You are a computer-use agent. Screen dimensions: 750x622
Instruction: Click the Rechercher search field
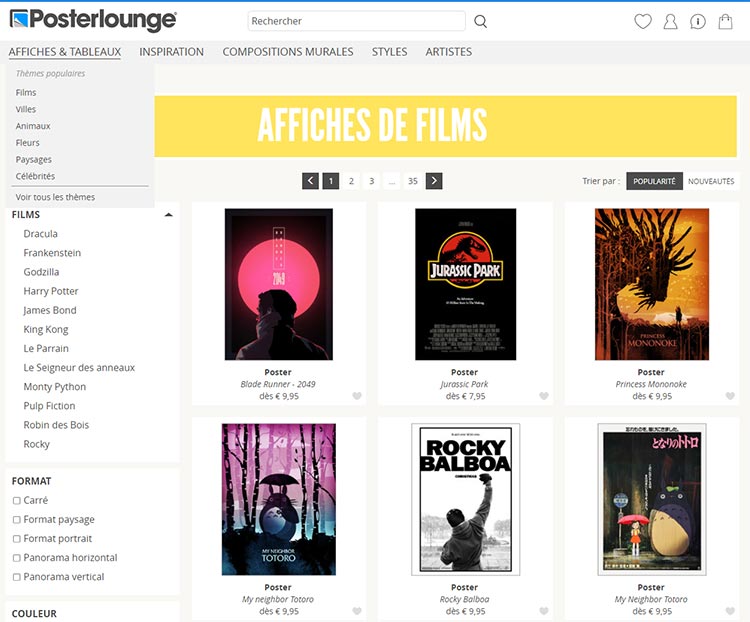[356, 21]
